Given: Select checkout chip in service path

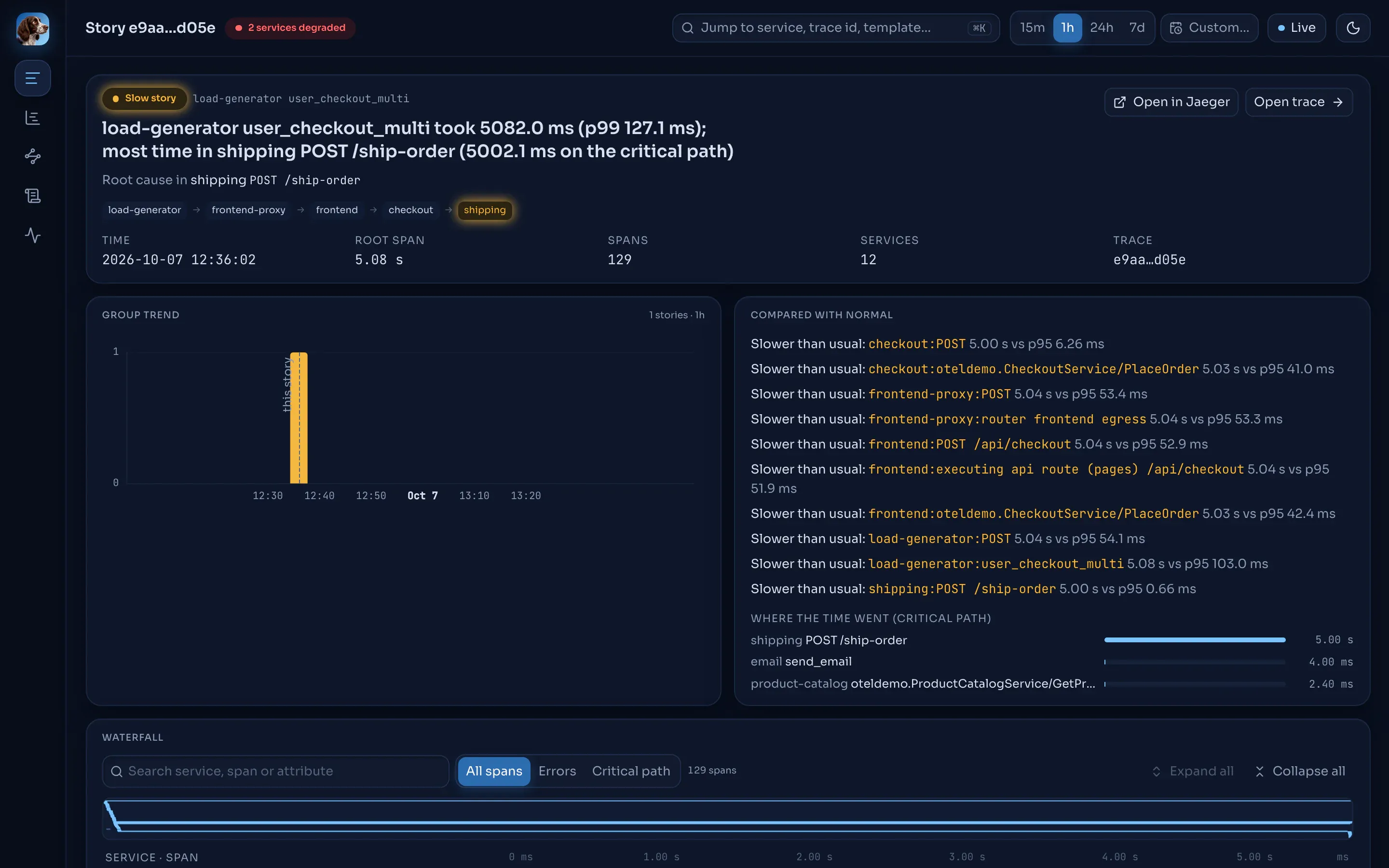Looking at the screenshot, I should [411, 210].
